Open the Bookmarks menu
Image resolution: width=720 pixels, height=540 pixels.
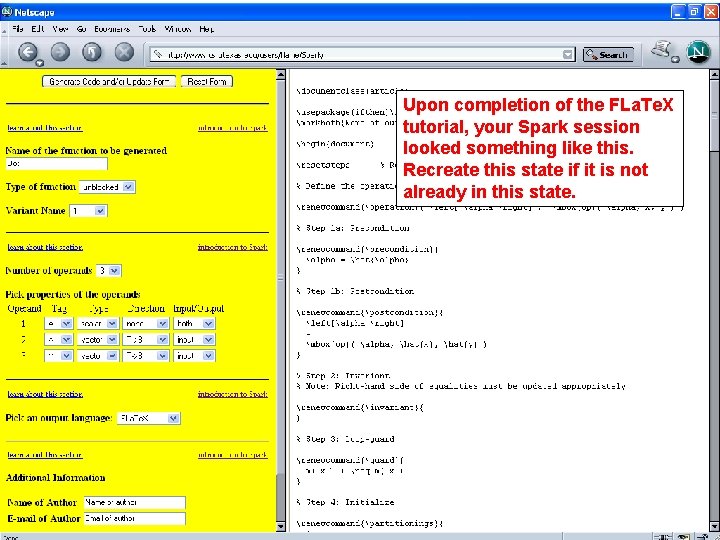click(112, 28)
